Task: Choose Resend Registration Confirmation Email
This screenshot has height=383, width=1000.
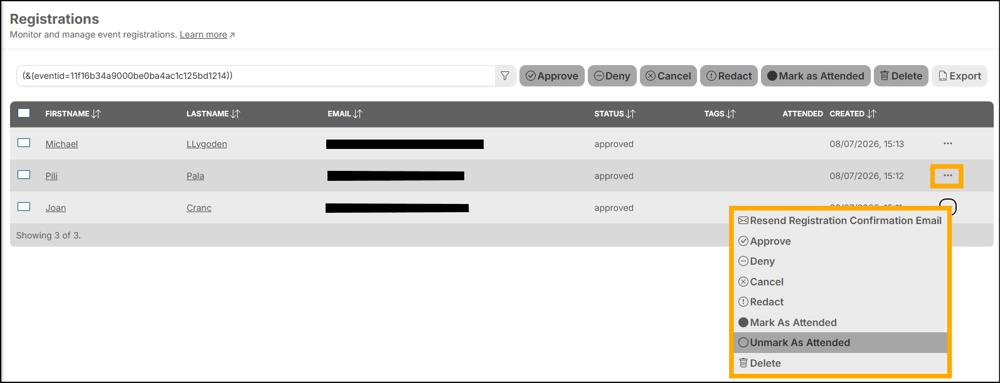Action: 840,221
